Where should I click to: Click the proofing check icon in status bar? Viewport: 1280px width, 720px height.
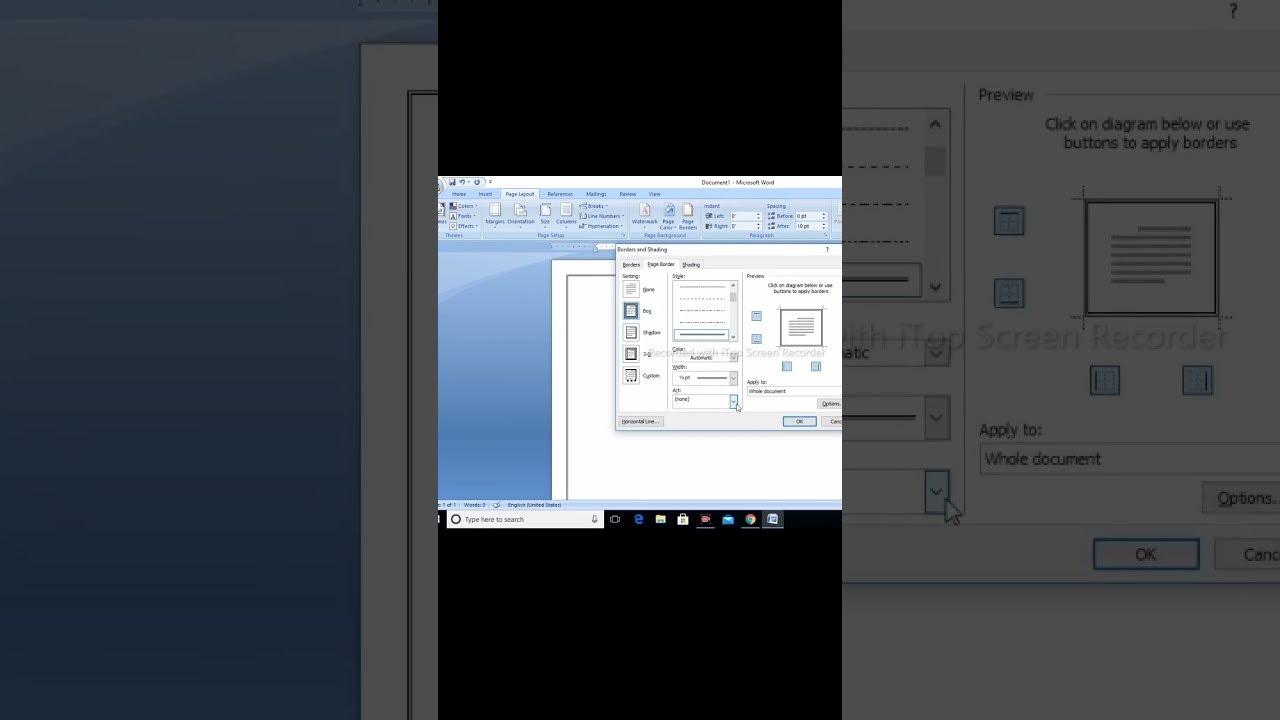click(496, 505)
